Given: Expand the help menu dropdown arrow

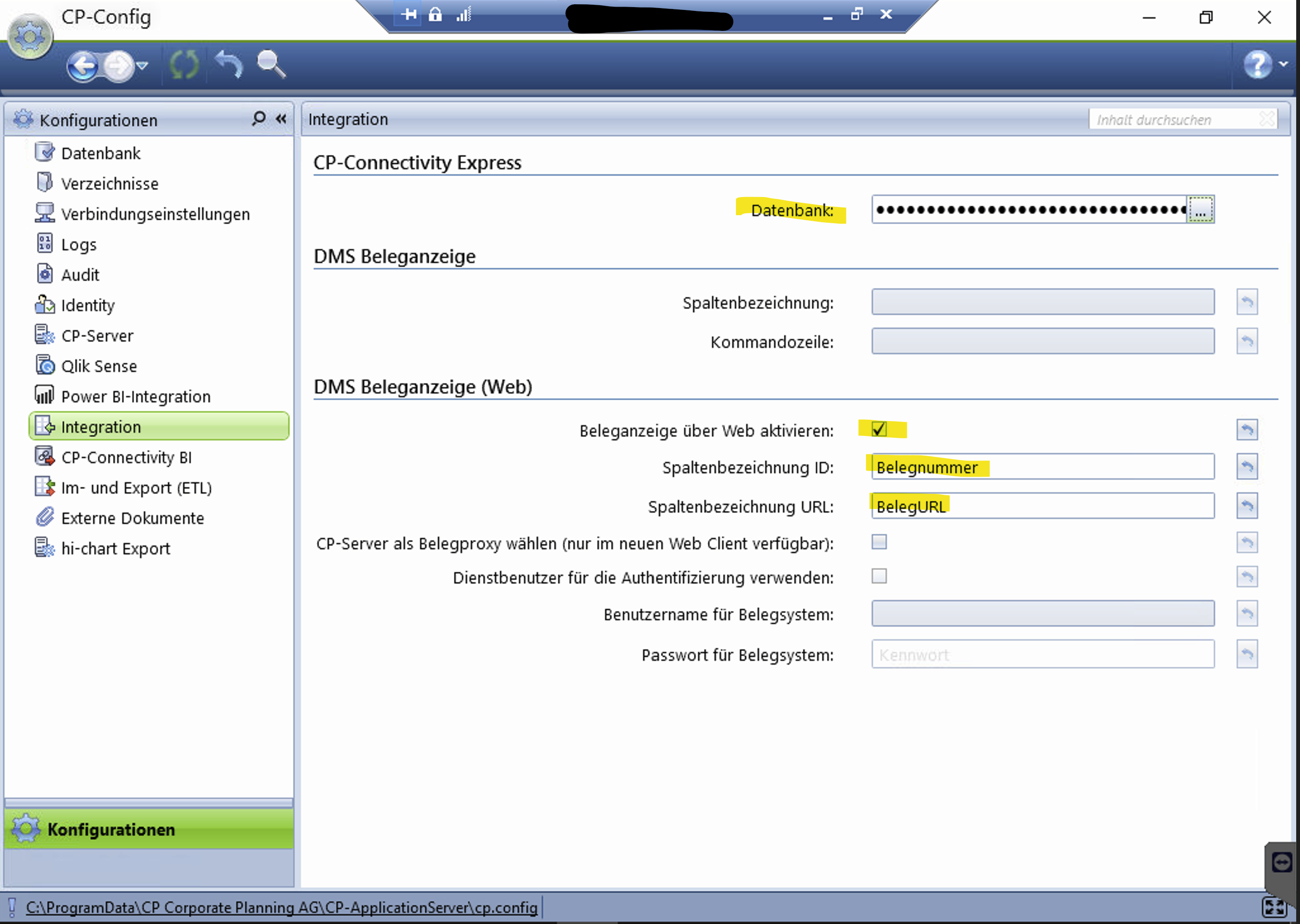Looking at the screenshot, I should (x=1283, y=64).
